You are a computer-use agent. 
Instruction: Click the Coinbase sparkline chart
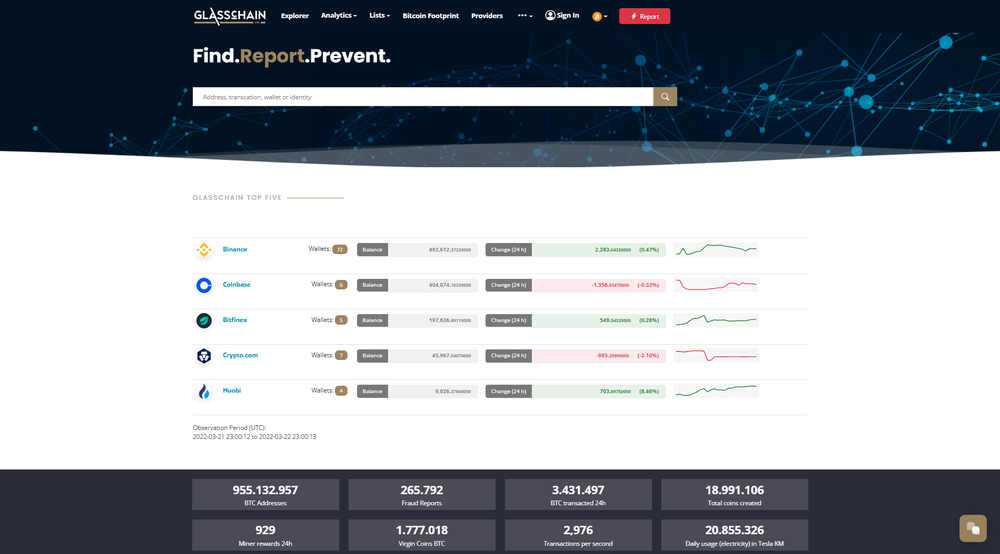coord(716,285)
